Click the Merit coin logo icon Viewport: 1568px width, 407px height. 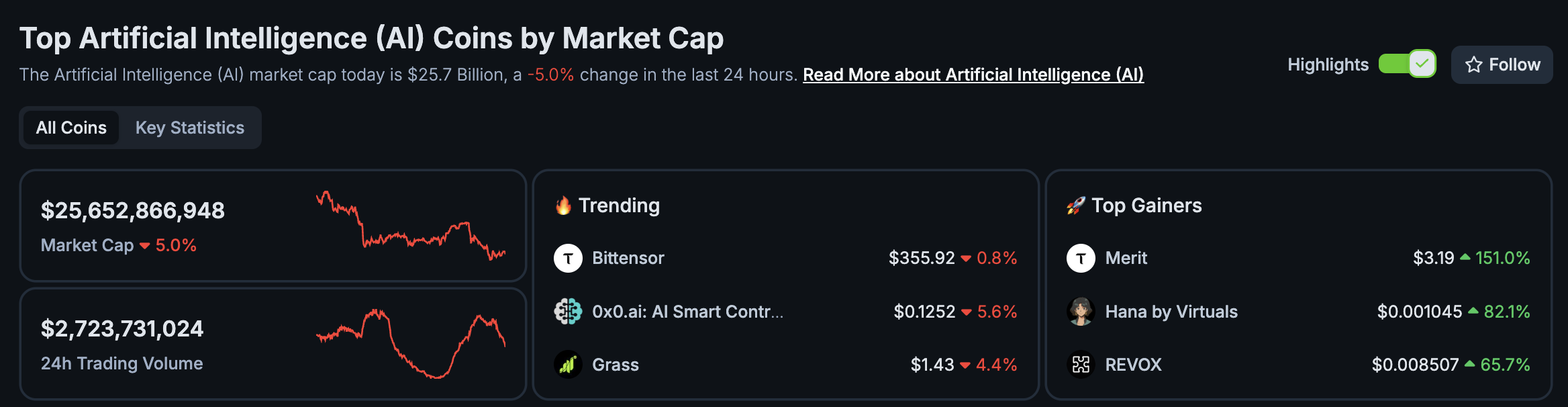point(1081,258)
